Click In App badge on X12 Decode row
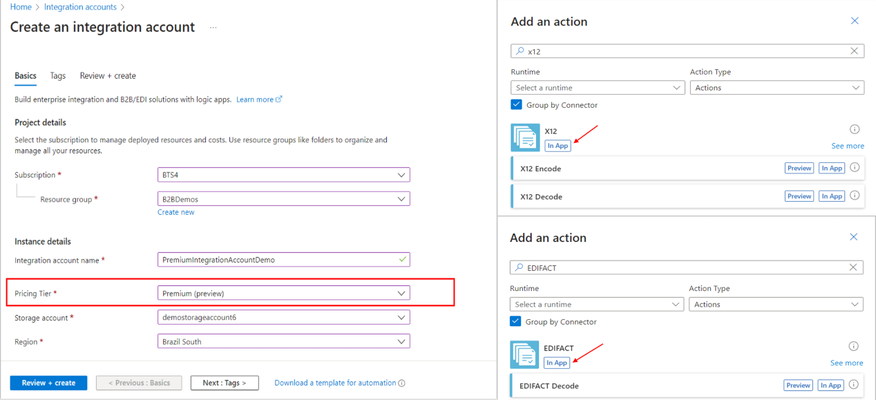876x400 pixels. click(831, 196)
